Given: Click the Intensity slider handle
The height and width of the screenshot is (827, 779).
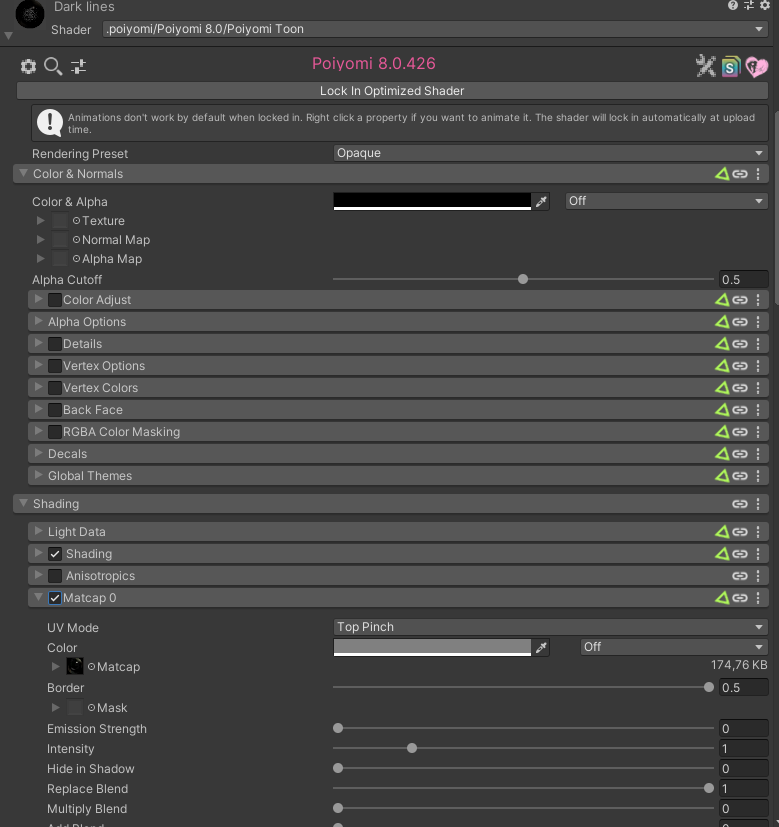Looking at the screenshot, I should [412, 748].
